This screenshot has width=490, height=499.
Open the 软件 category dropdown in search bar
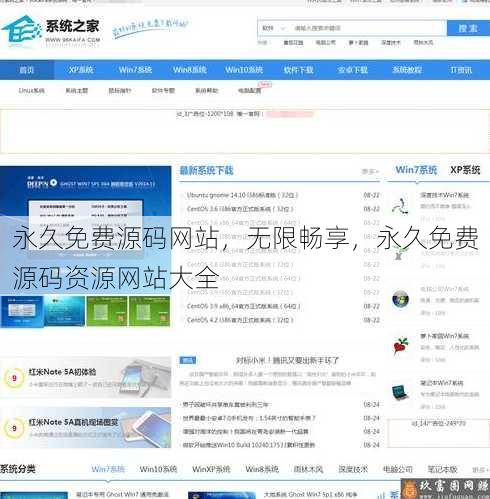pos(274,28)
